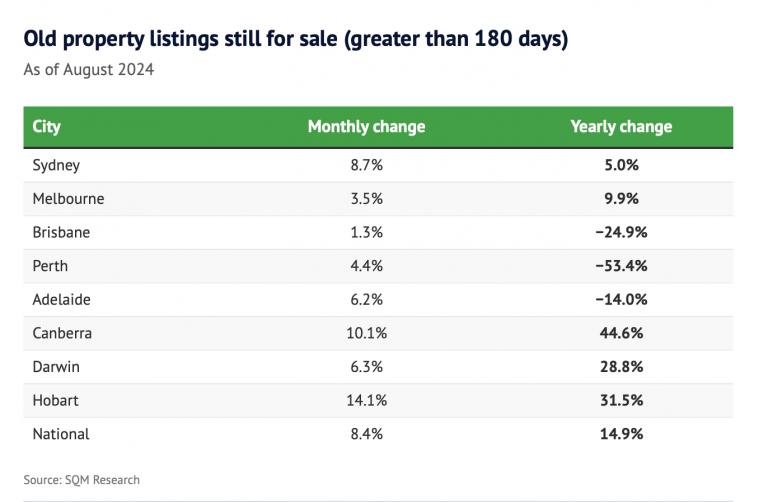Select the National row label
The image size is (768, 502).
coord(61,434)
